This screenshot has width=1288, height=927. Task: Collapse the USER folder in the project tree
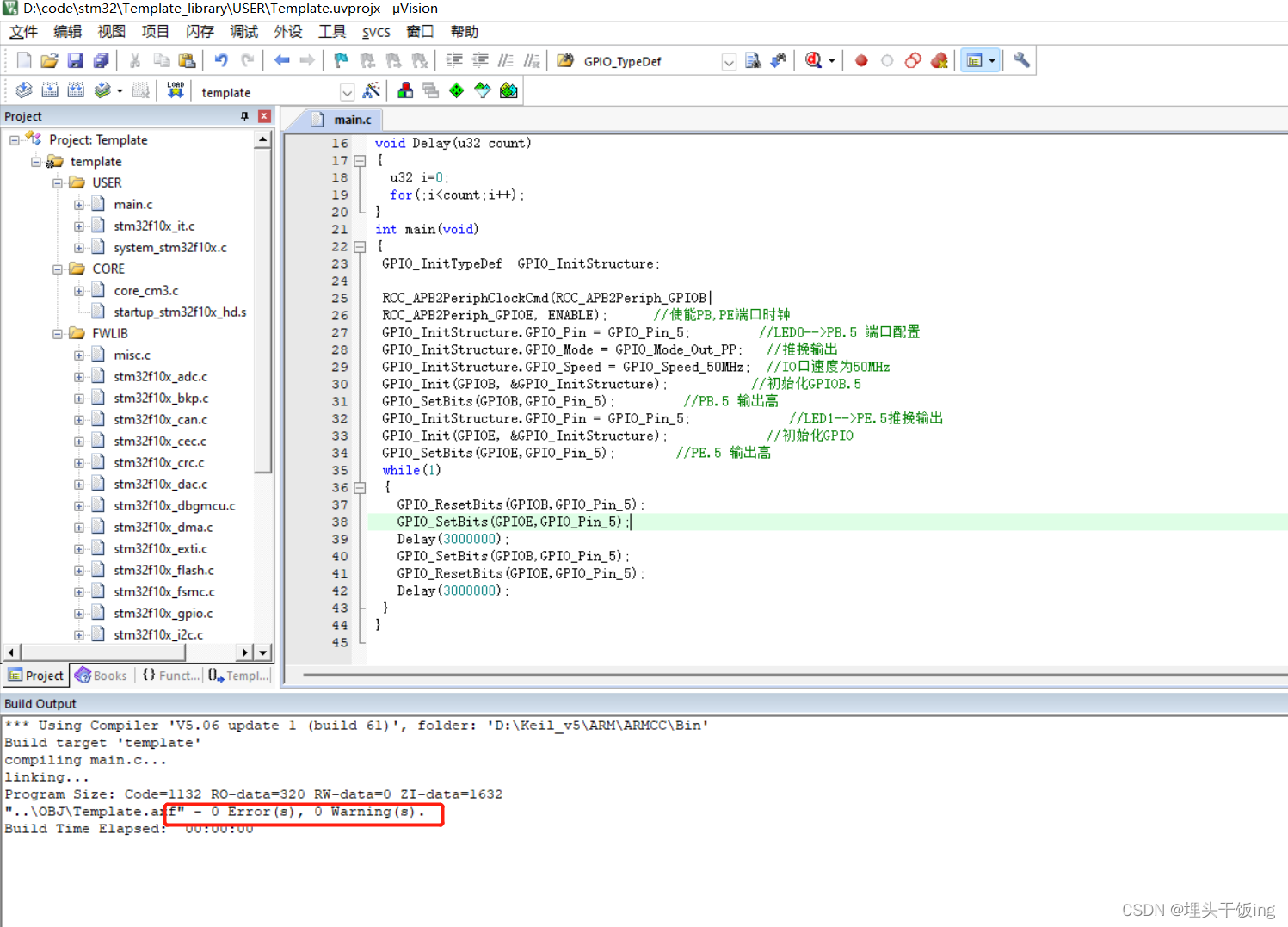[x=58, y=182]
